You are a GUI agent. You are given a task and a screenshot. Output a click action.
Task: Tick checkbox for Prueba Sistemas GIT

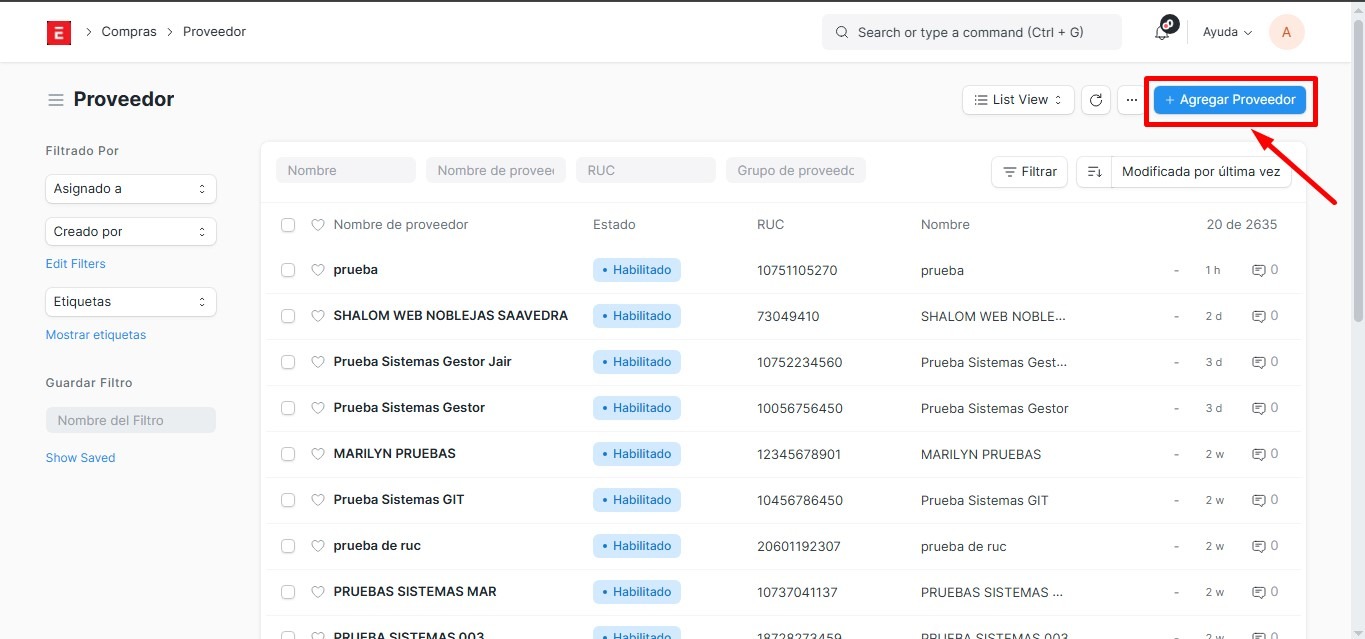click(x=288, y=500)
